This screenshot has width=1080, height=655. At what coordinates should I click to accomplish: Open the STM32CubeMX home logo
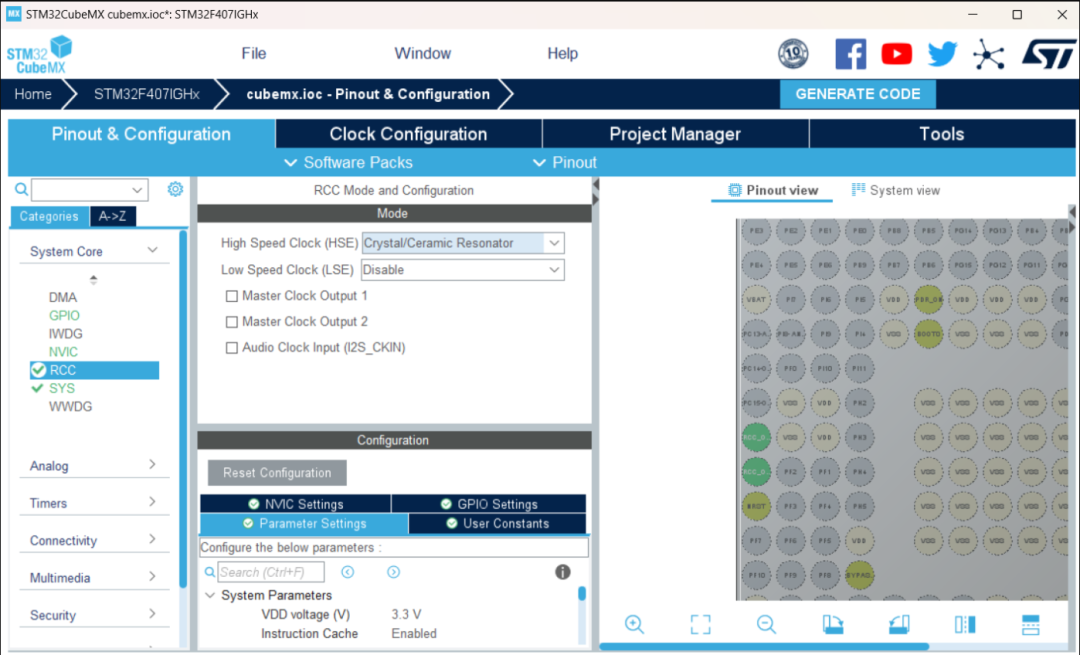click(x=39, y=54)
